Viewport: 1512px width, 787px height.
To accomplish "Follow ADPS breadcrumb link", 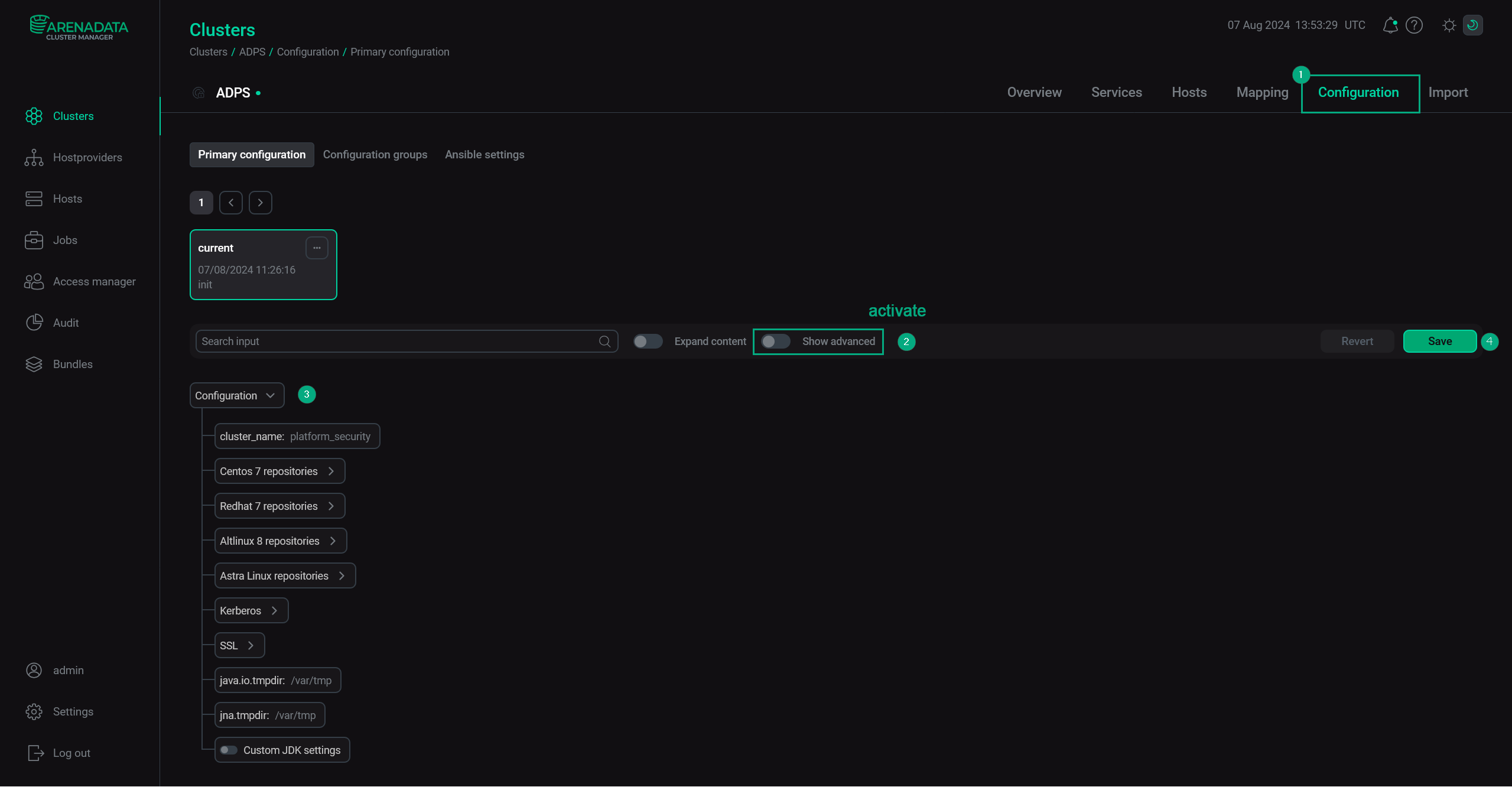I will [252, 51].
